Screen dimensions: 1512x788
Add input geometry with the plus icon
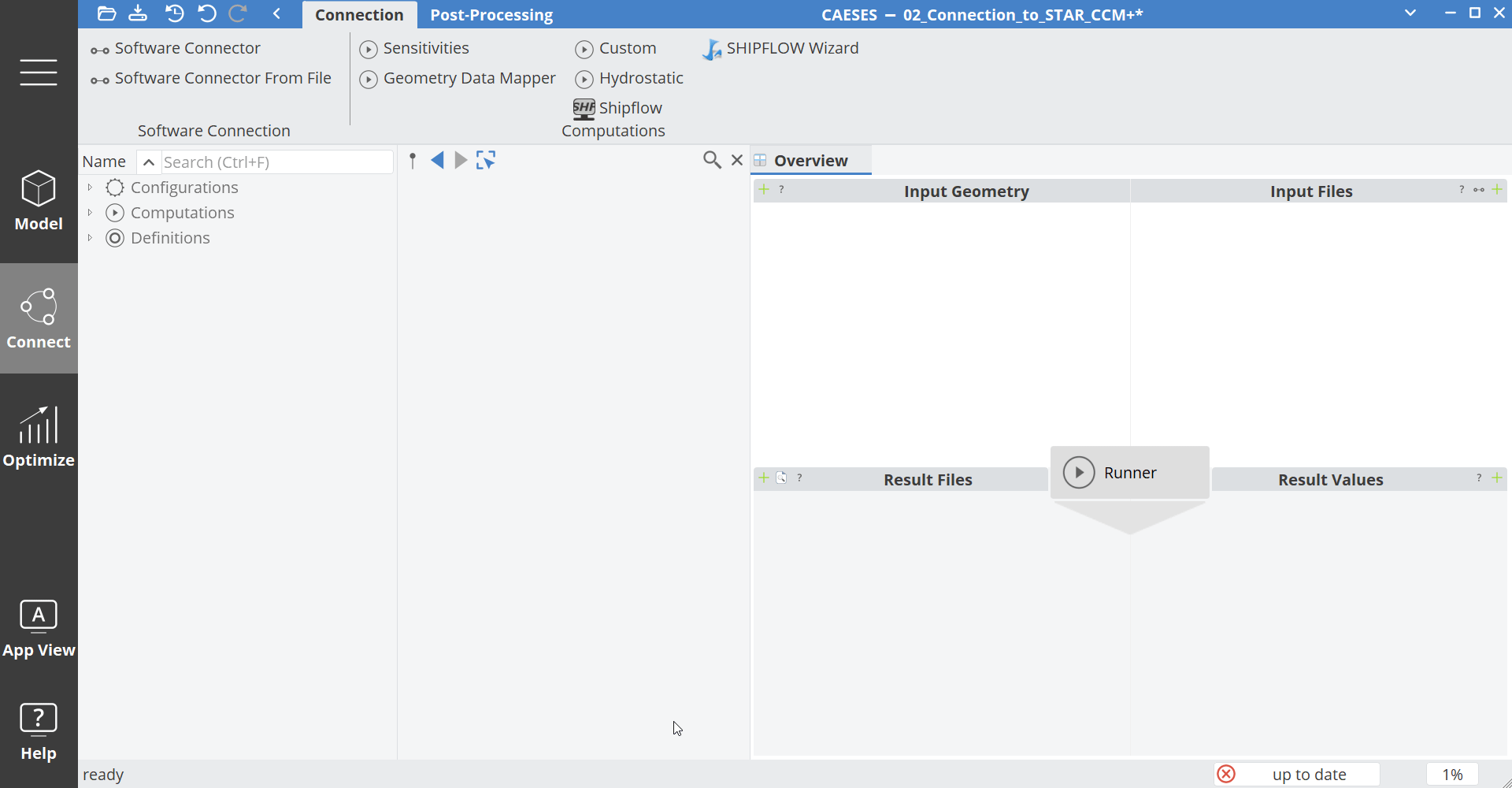(764, 189)
